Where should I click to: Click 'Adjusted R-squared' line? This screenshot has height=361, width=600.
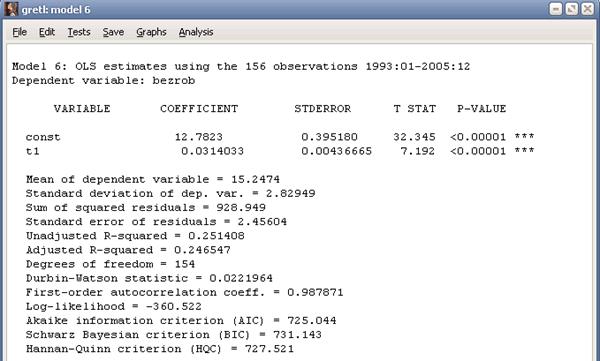[x=128, y=250]
